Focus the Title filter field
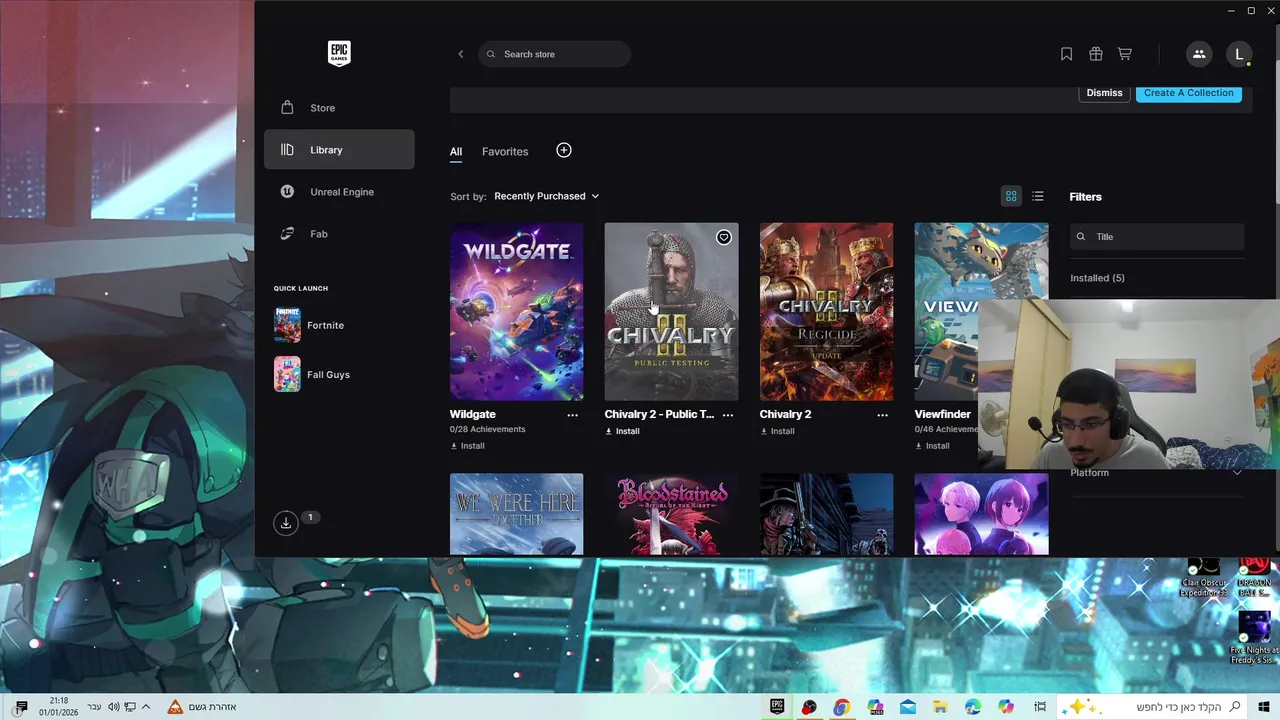The image size is (1280, 720). tap(1157, 237)
